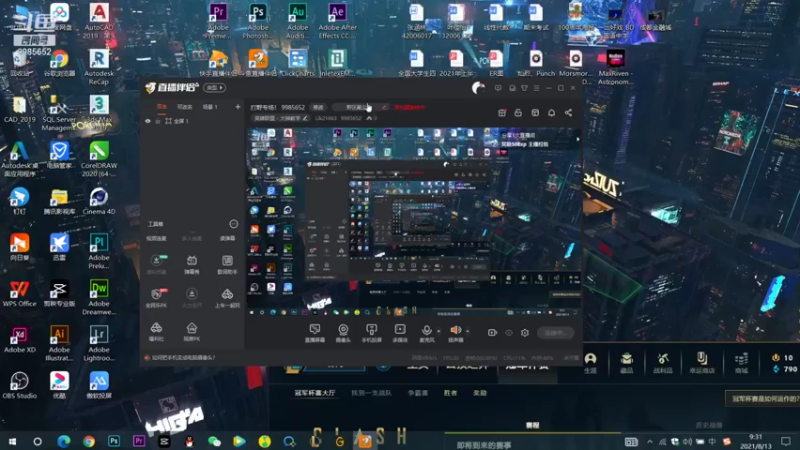Open WeChat from the taskbar
Viewport: 800px width, 450px height.
(x=214, y=441)
